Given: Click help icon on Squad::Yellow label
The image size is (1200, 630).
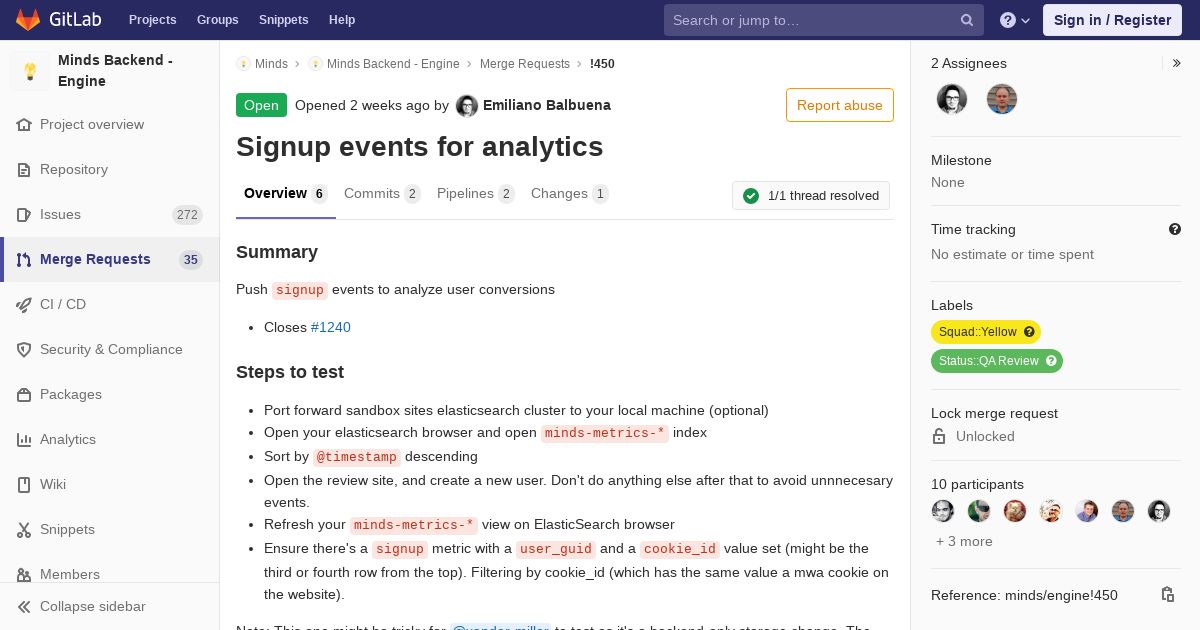Looking at the screenshot, I should point(1029,332).
